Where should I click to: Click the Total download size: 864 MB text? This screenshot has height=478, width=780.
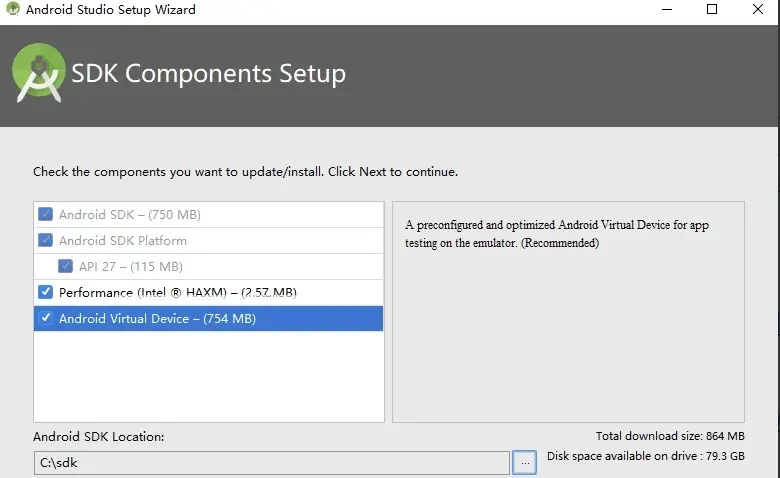[670, 436]
